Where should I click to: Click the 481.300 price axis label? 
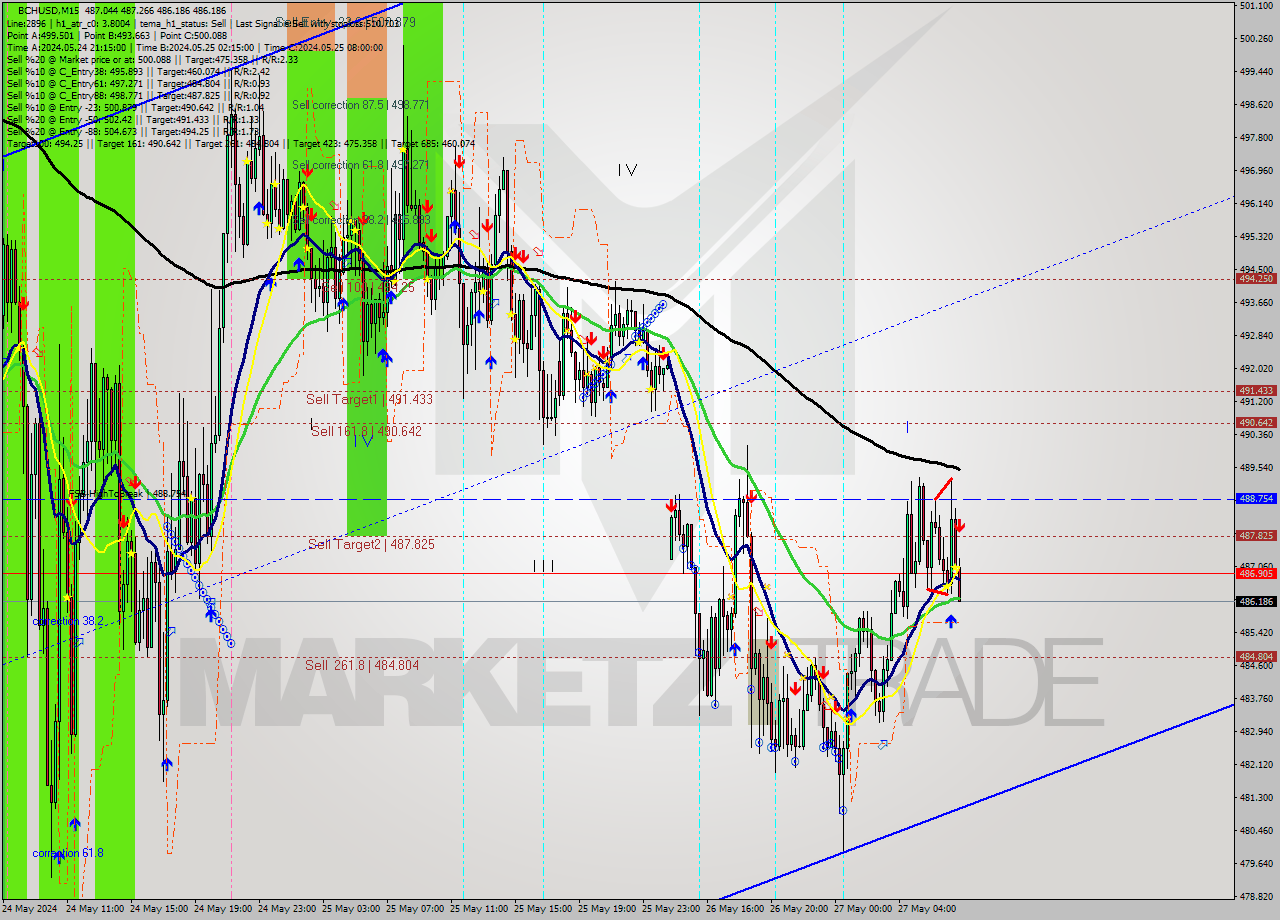click(1256, 797)
